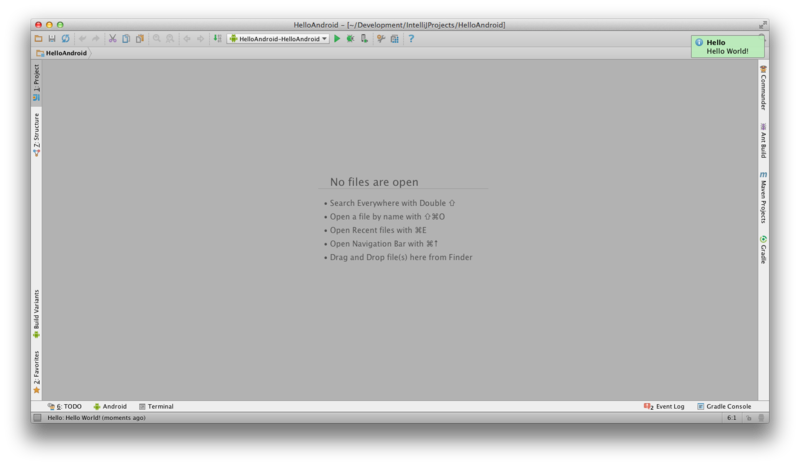Click the status message Hello: Hello World!

[x=96, y=418]
